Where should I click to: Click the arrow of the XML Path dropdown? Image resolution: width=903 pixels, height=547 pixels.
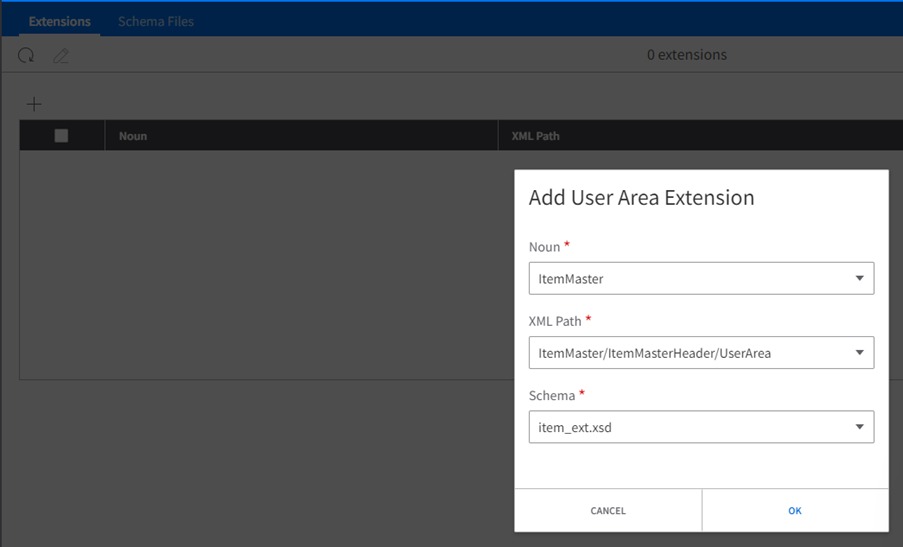pyautogui.click(x=860, y=353)
